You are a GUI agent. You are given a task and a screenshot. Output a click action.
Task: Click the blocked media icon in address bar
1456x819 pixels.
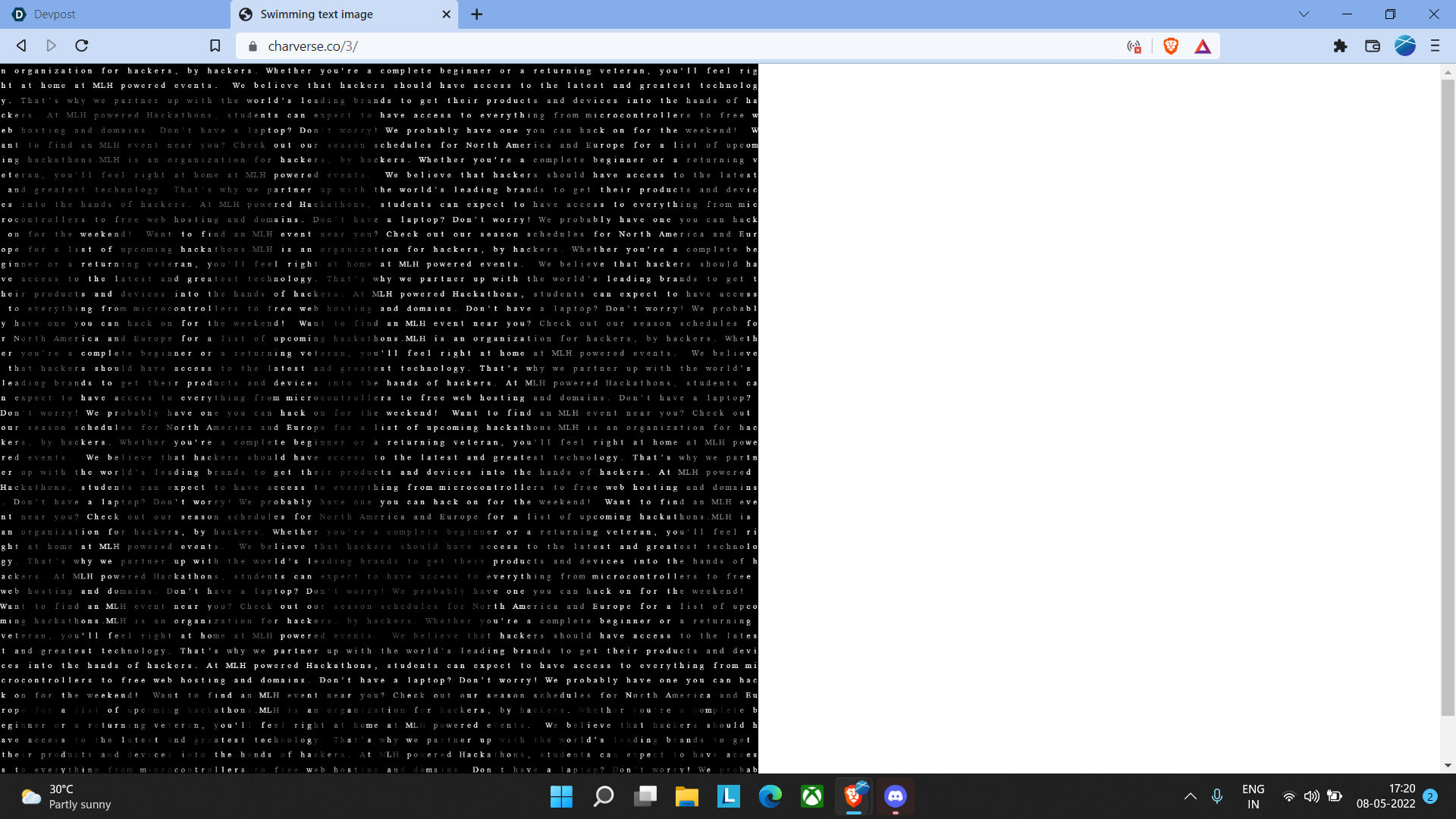1134,46
